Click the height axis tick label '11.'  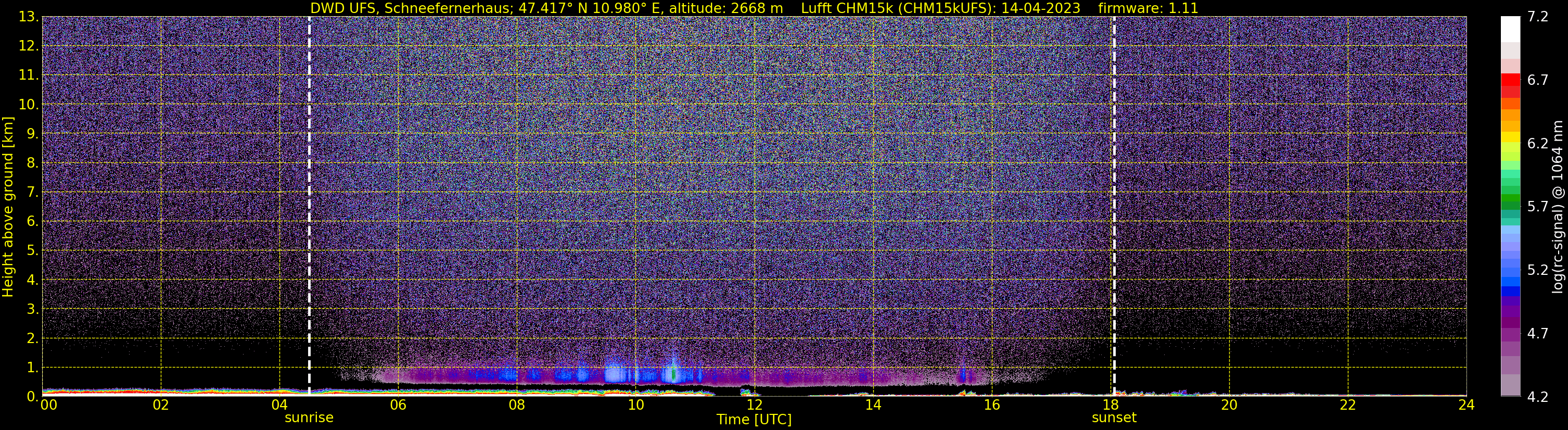tap(29, 75)
